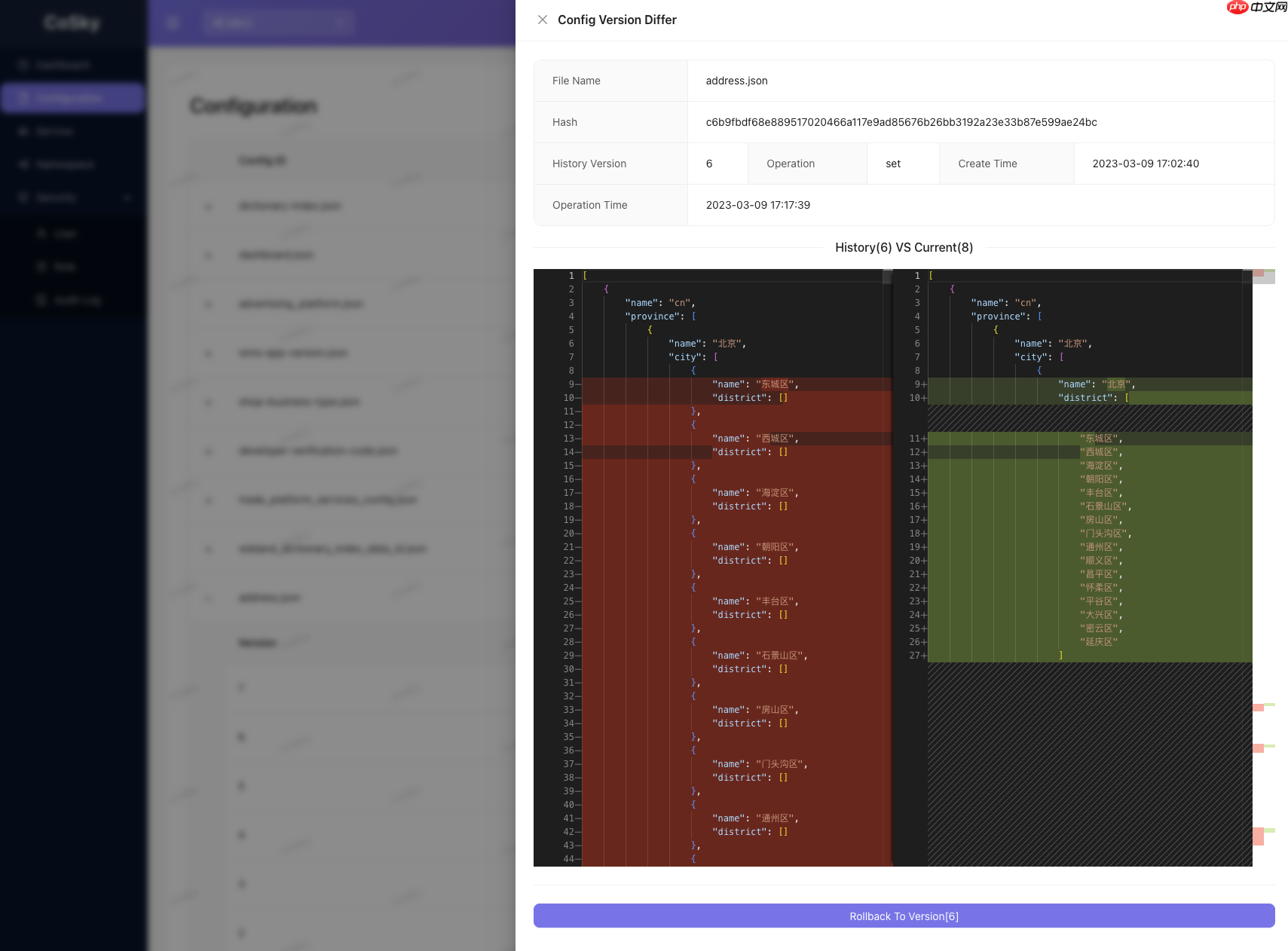Open the Service sidebar icon
This screenshot has height=951, width=1288.
click(x=24, y=131)
